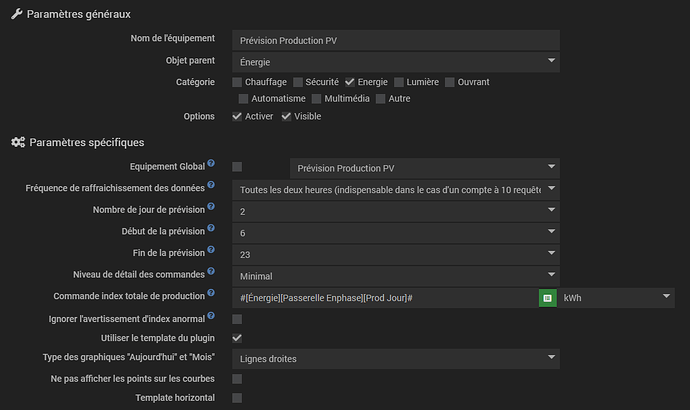Enable the Chauffage category checkbox
Image resolution: width=690 pixels, height=410 pixels.
click(x=237, y=82)
